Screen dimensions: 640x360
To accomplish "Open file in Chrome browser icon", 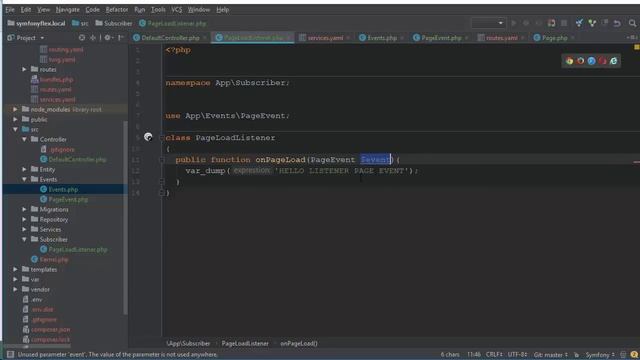I will [569, 61].
